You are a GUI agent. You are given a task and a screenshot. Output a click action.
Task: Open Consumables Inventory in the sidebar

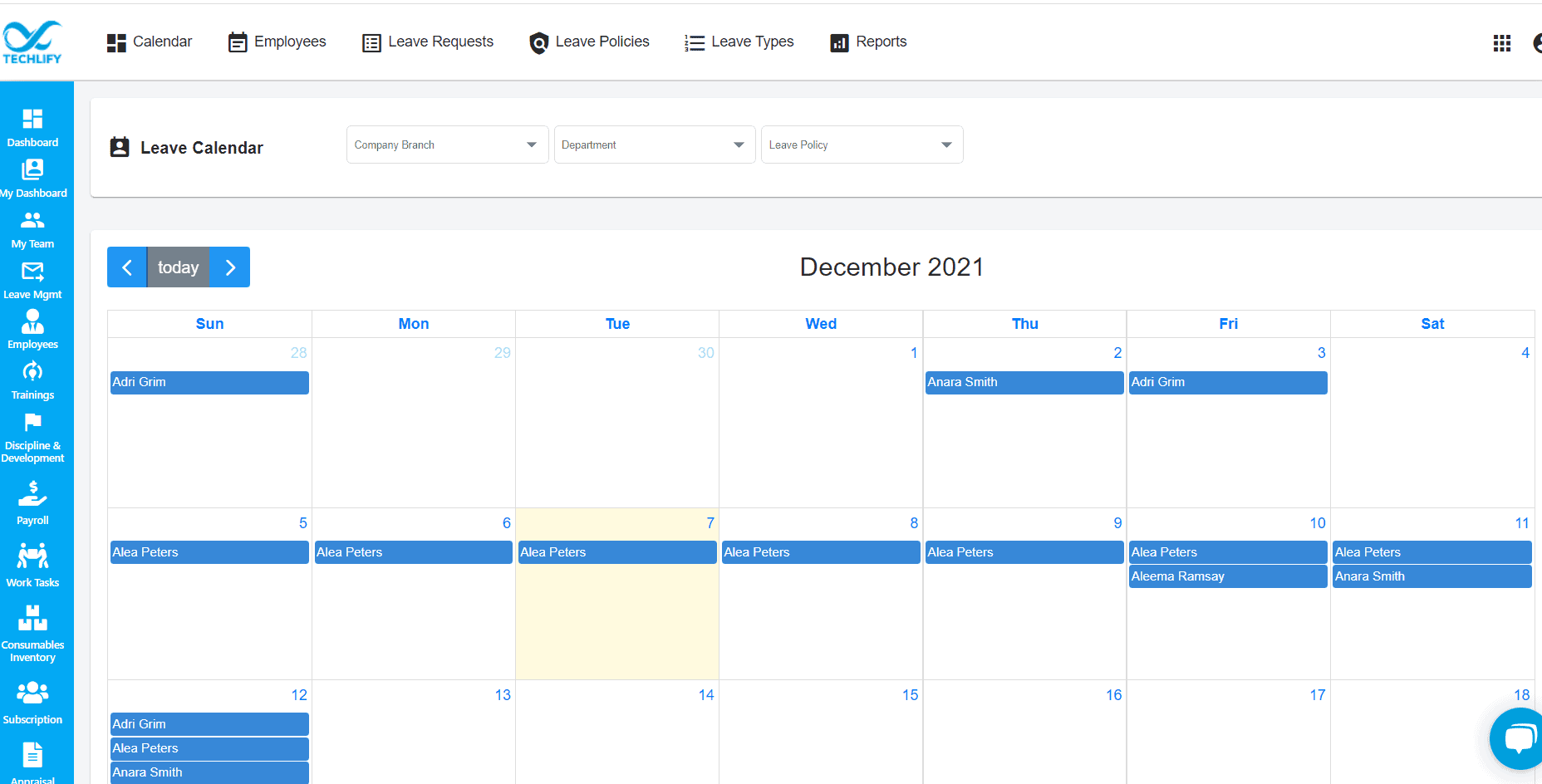(x=32, y=633)
